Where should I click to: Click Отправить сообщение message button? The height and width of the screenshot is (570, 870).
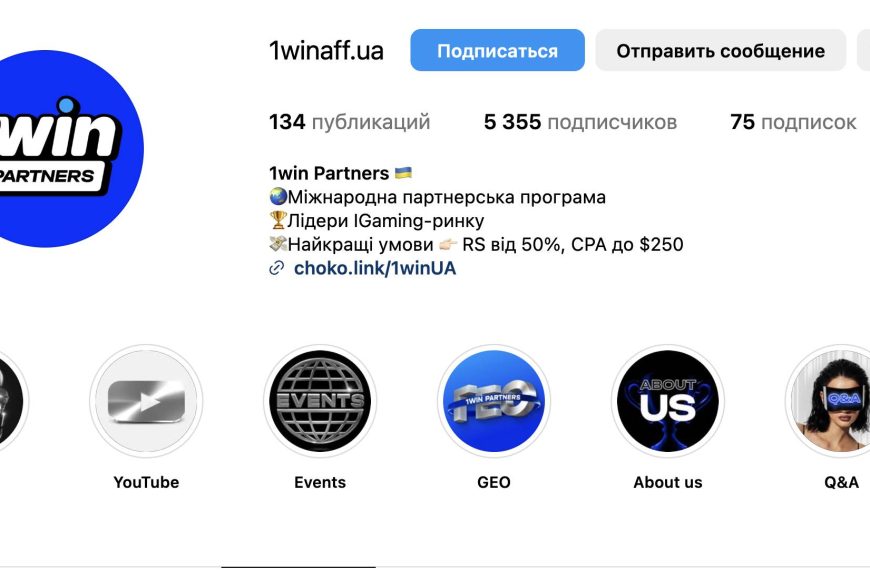click(720, 51)
